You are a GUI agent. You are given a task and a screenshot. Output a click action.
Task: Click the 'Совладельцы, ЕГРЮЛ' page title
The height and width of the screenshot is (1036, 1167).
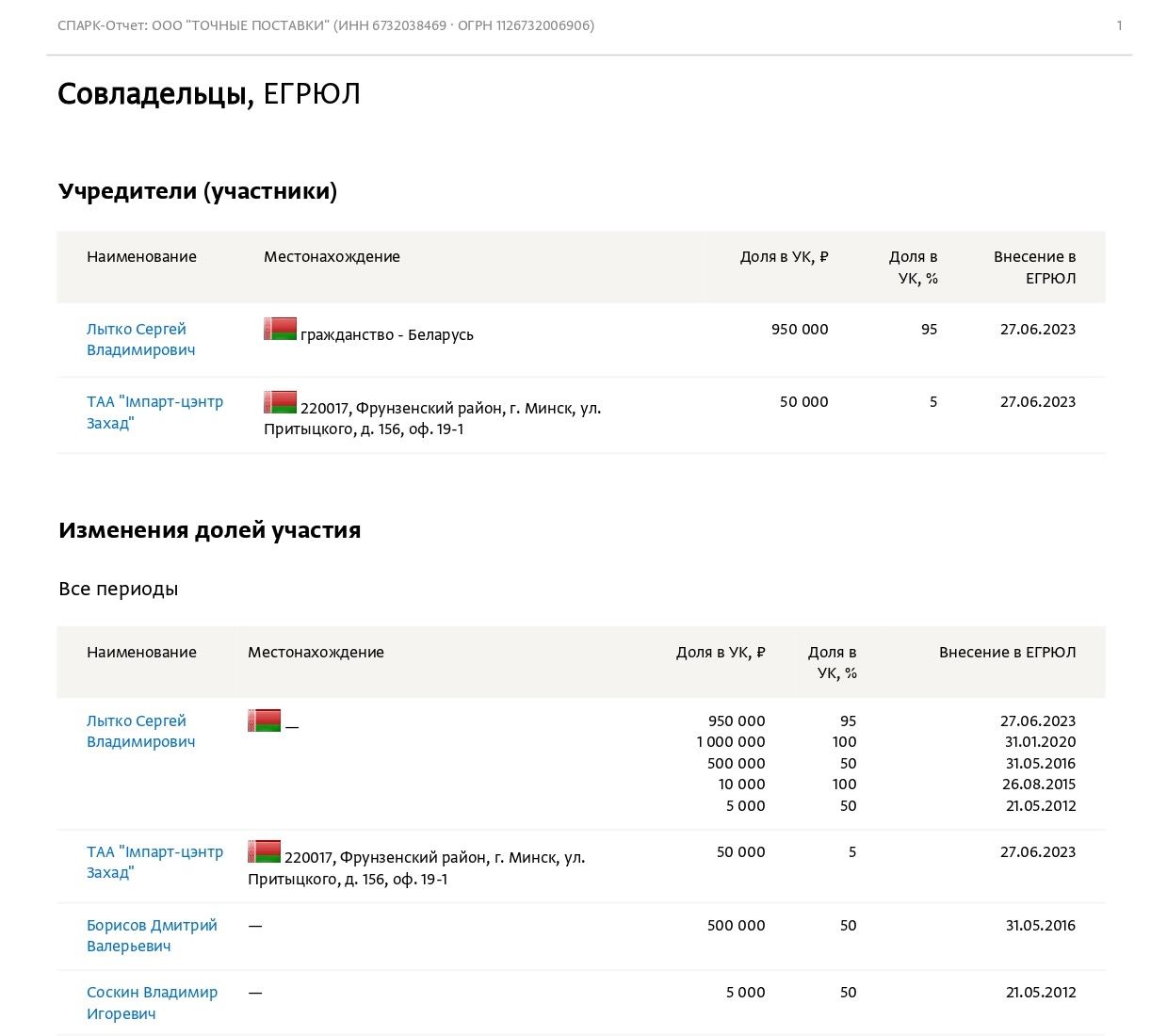(208, 94)
